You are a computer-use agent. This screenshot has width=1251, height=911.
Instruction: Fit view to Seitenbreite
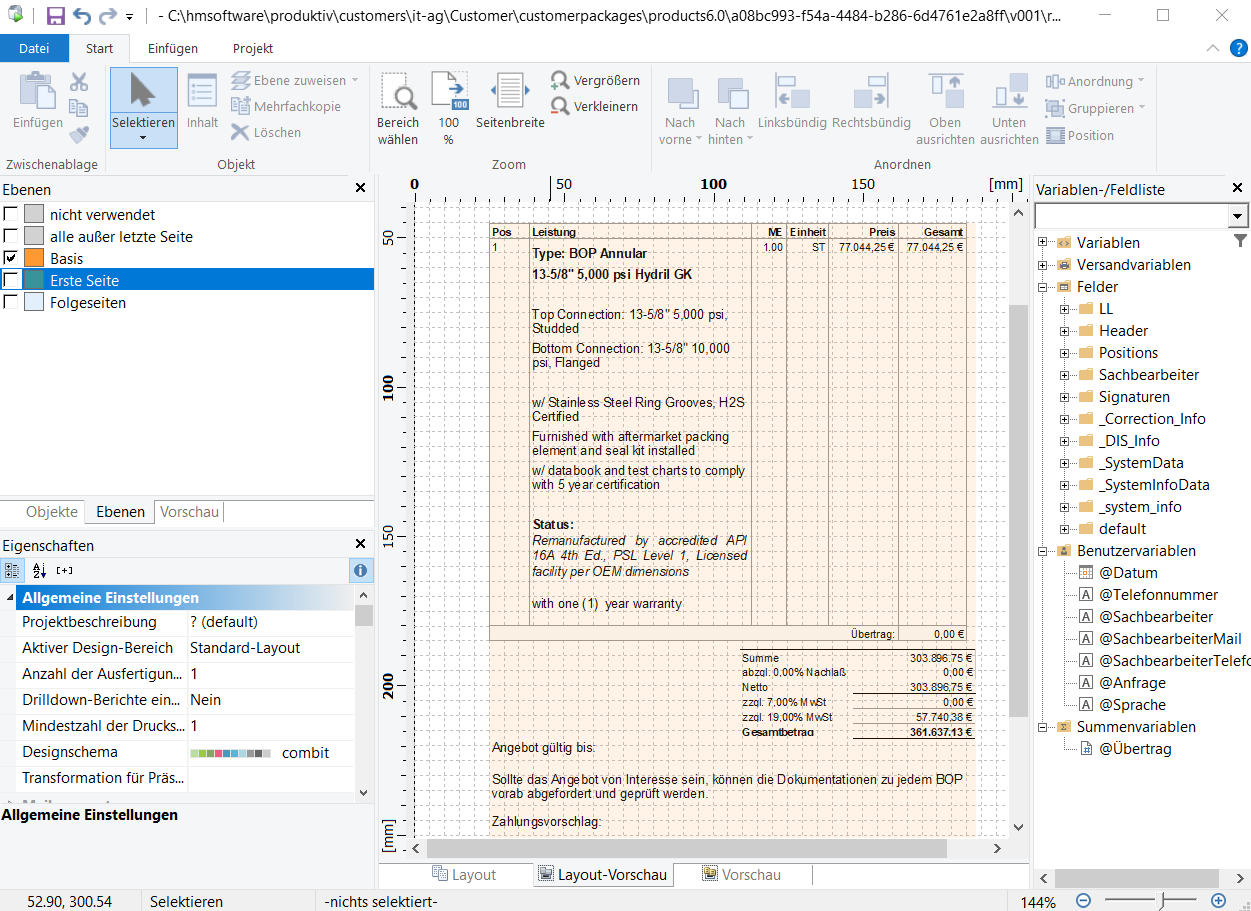[510, 102]
